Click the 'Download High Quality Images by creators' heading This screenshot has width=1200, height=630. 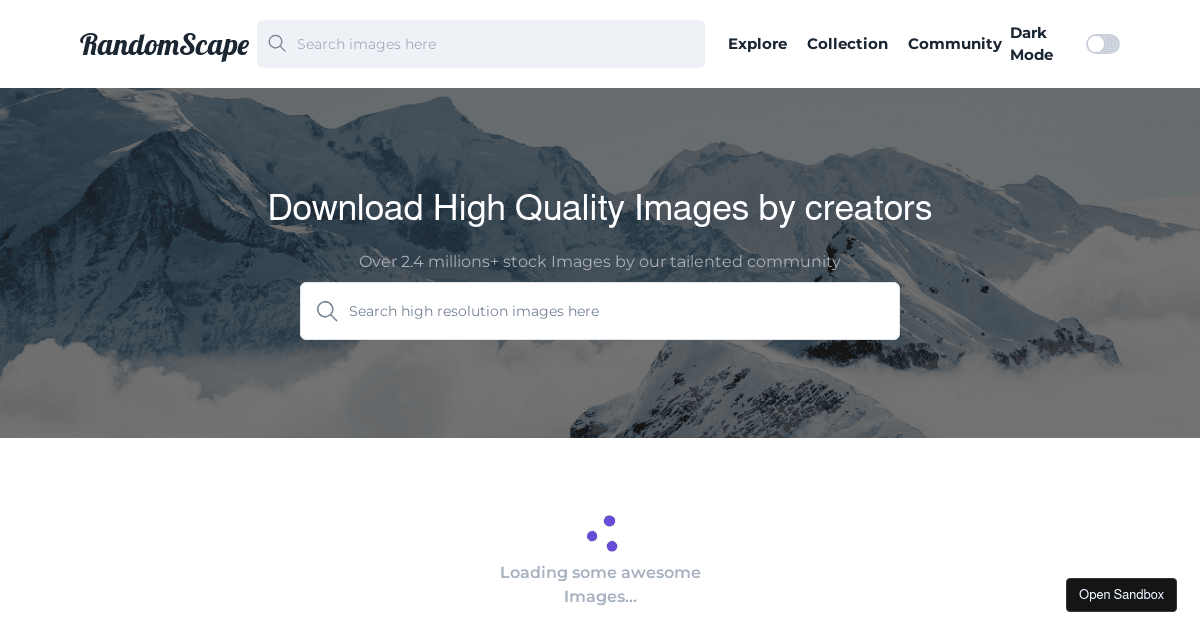tap(600, 208)
